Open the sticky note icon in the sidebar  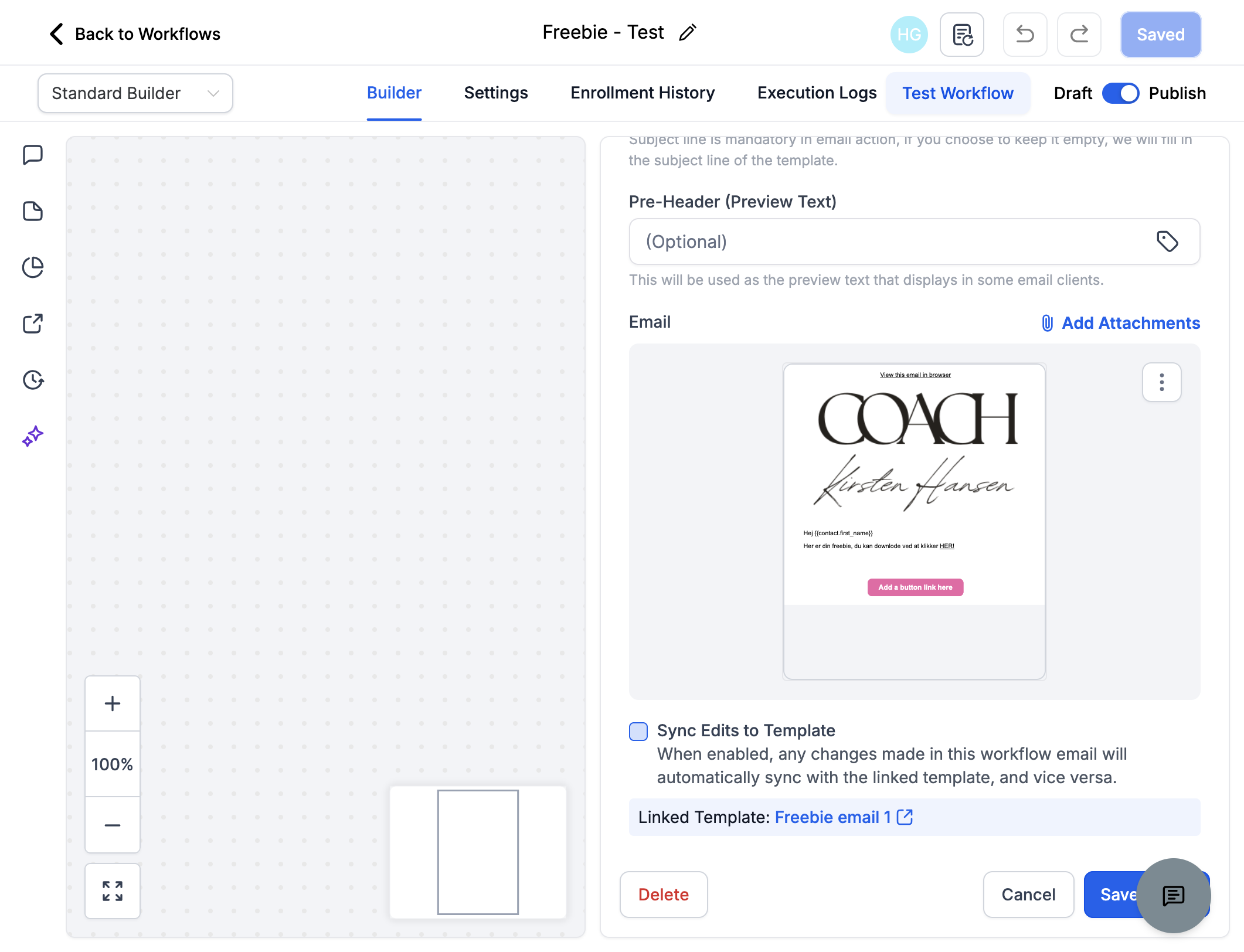[x=33, y=211]
